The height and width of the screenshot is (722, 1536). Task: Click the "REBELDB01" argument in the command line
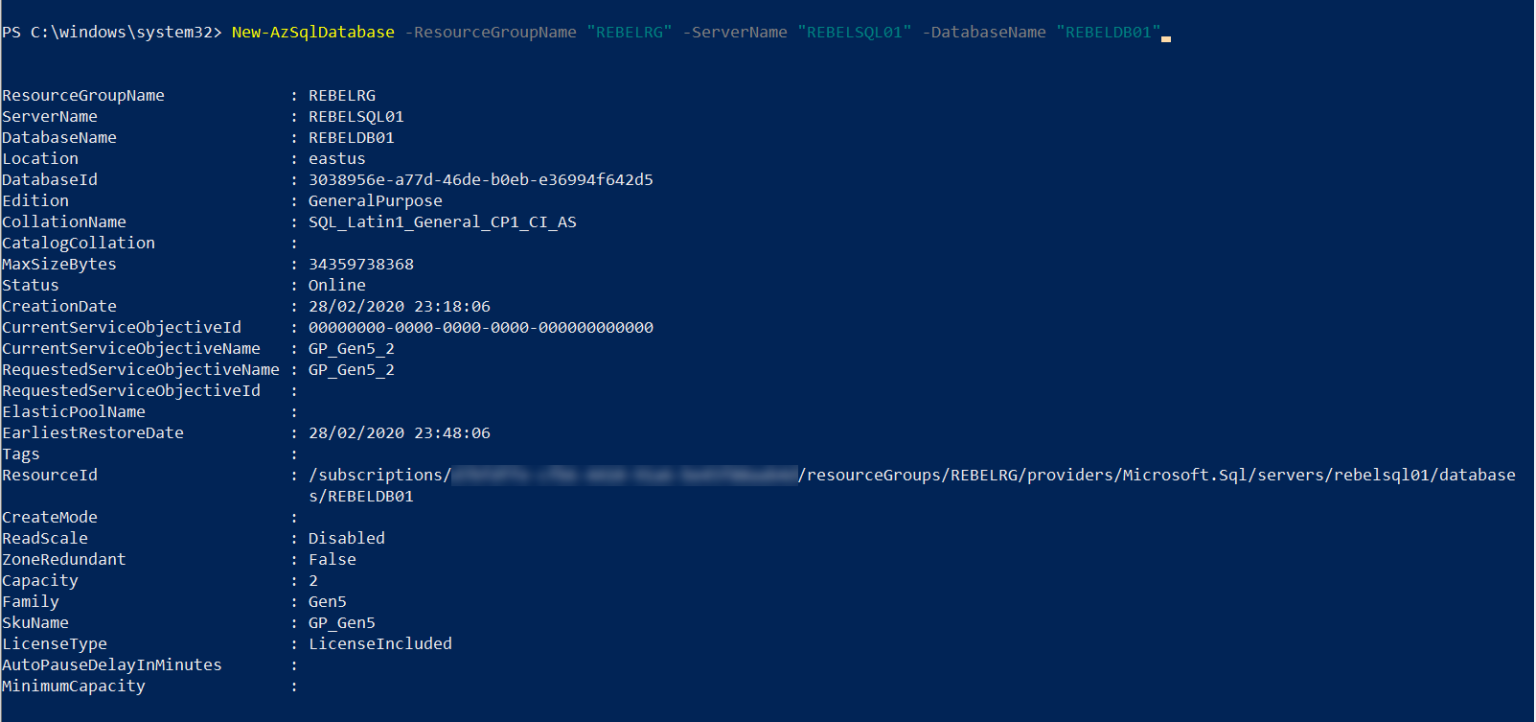(x=1108, y=32)
